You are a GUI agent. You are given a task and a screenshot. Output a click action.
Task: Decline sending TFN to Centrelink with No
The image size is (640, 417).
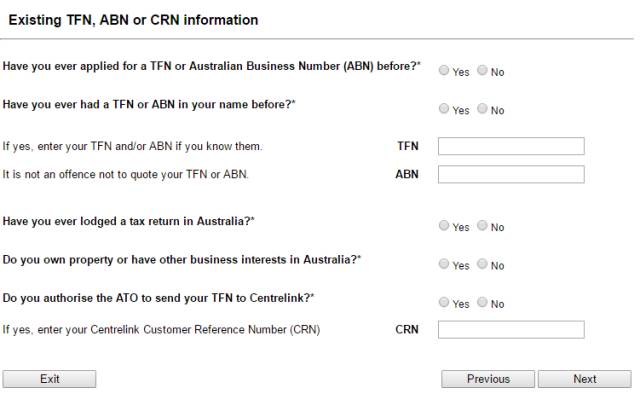(482, 302)
